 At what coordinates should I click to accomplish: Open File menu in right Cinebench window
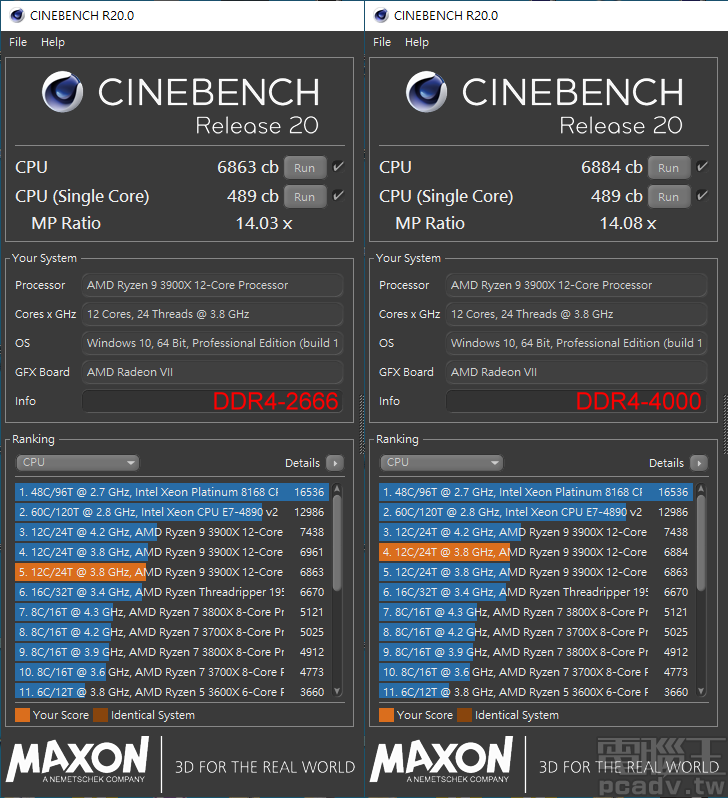382,42
